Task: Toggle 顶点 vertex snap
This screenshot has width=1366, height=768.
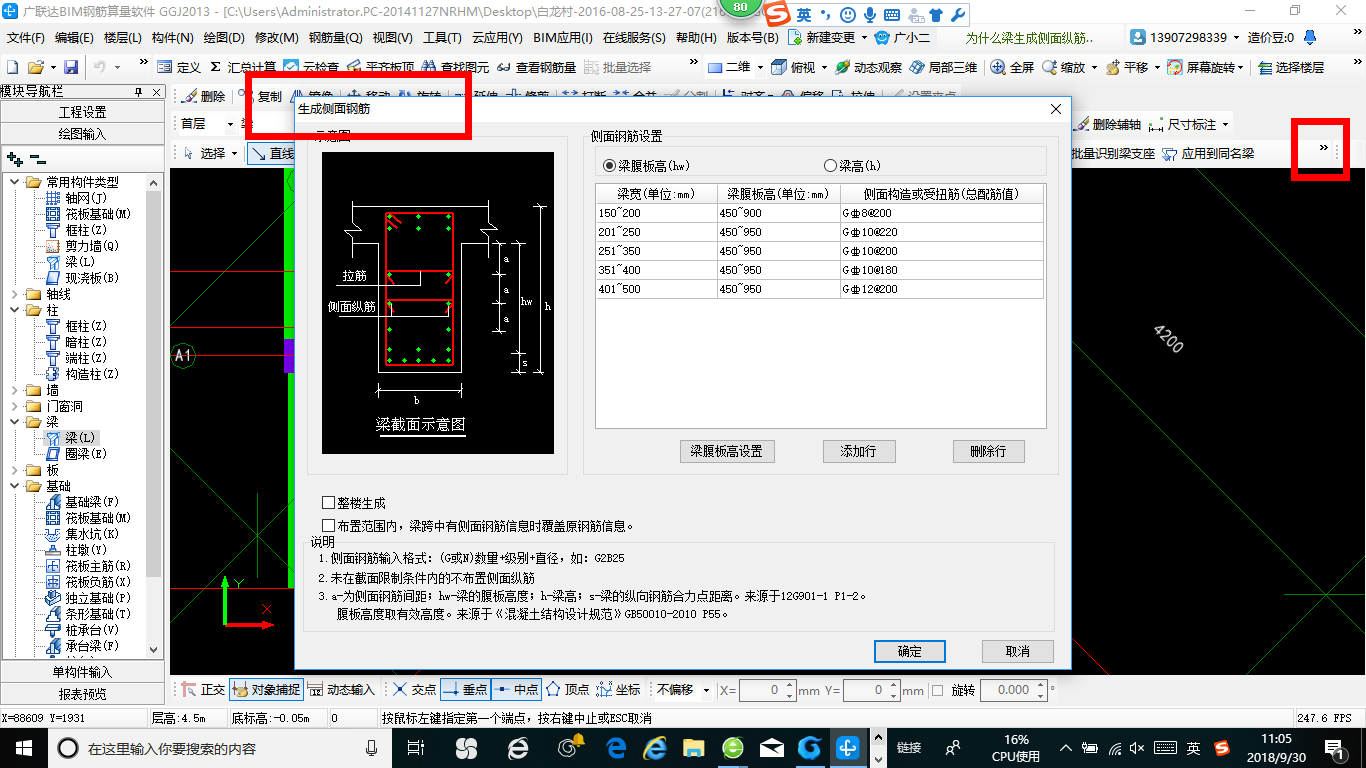Action: point(567,690)
